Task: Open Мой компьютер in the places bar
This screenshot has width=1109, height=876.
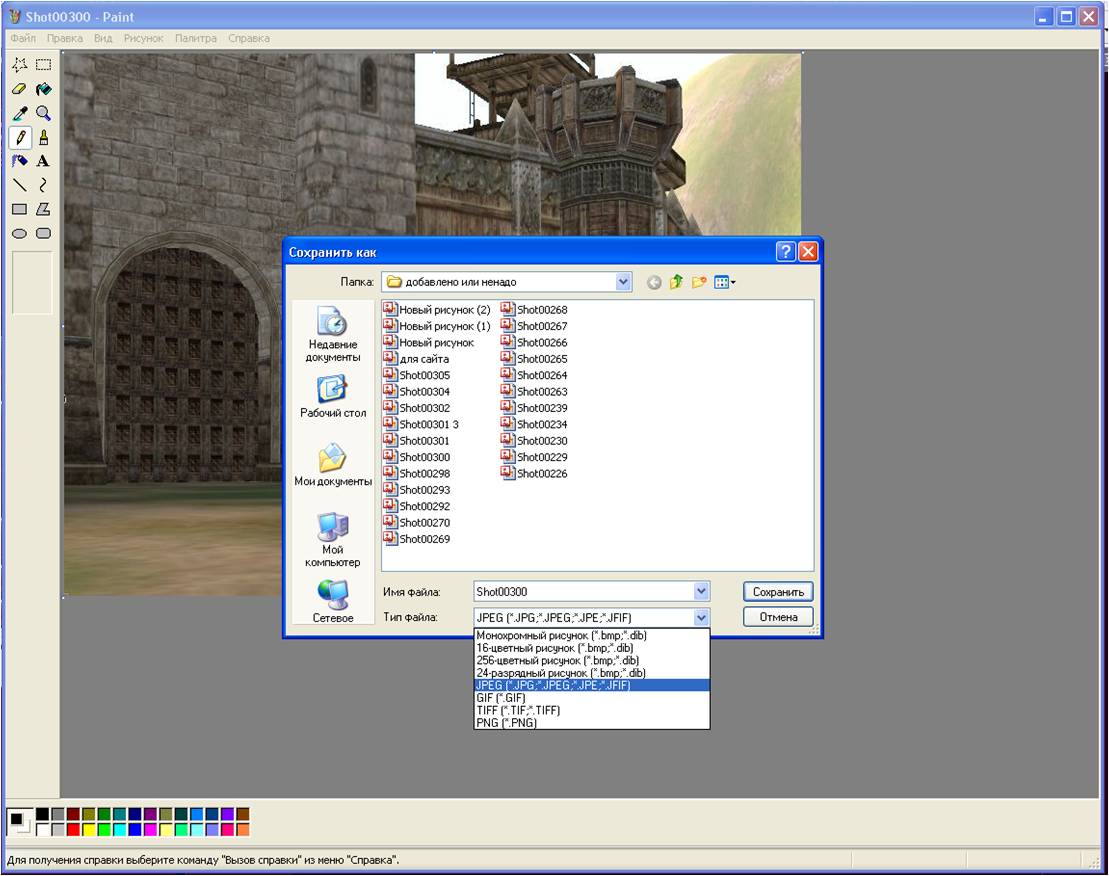Action: click(x=332, y=540)
